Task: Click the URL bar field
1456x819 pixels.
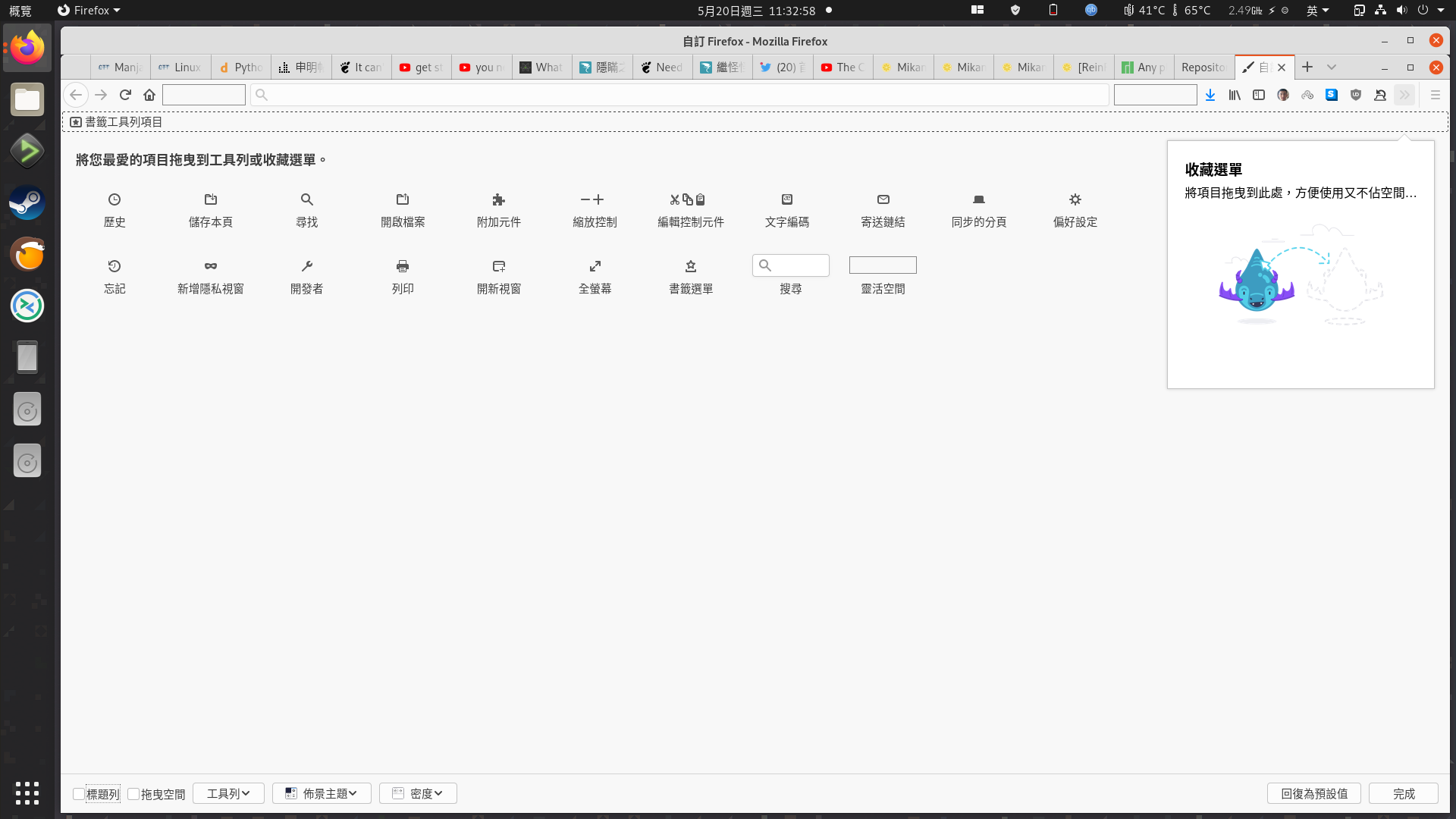Action: [x=679, y=95]
